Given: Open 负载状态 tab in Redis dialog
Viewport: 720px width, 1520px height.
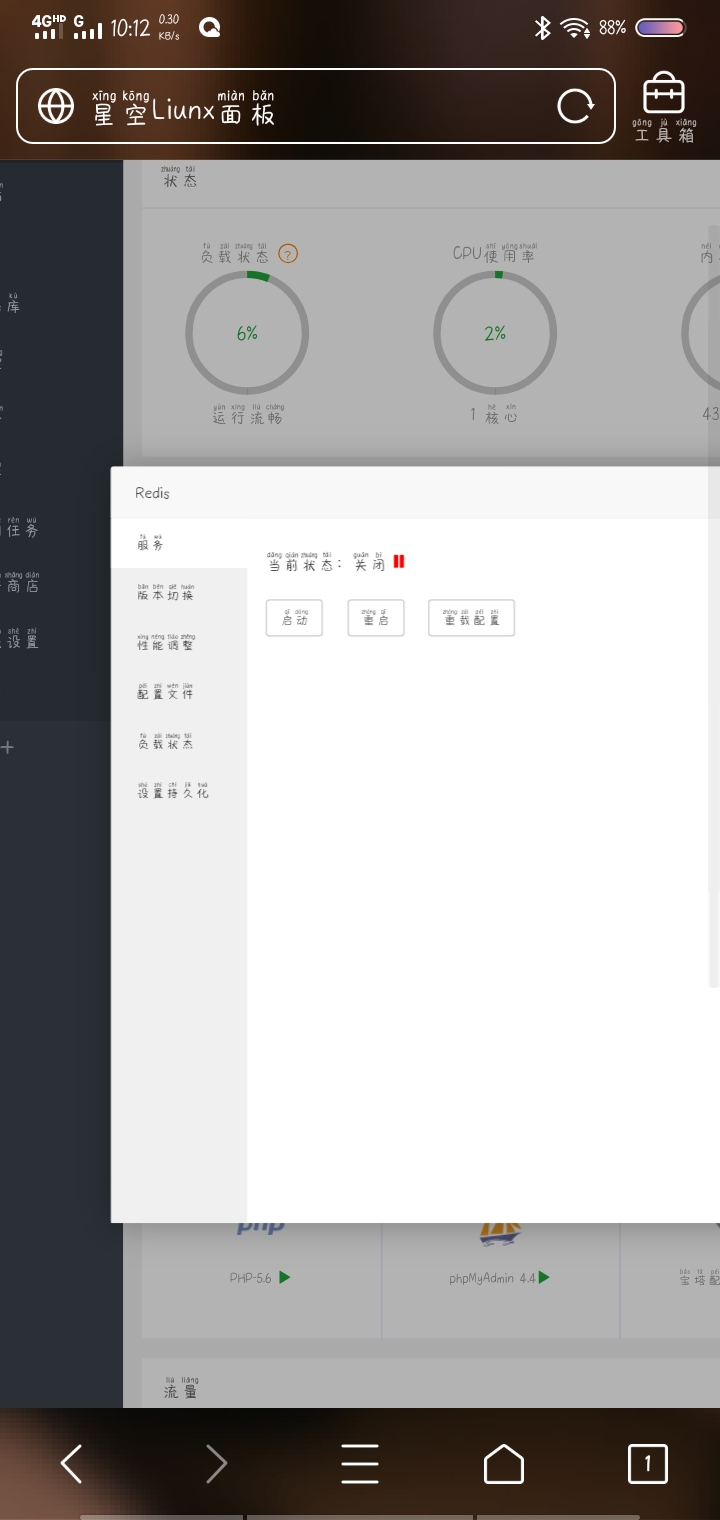Looking at the screenshot, I should click(179, 742).
